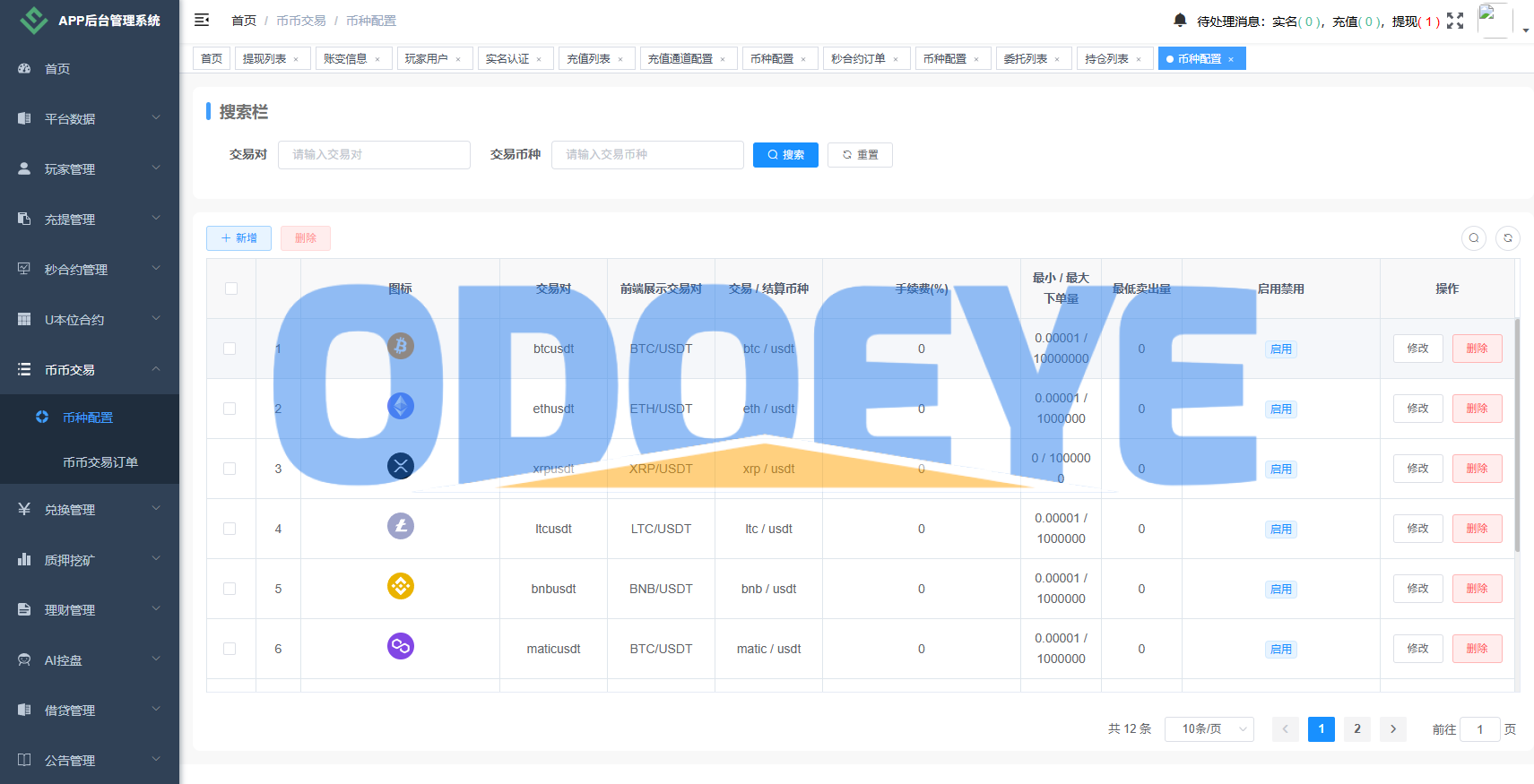Collapse 币币交易 menu chevron
Viewport: 1534px width, 784px height.
(x=156, y=368)
